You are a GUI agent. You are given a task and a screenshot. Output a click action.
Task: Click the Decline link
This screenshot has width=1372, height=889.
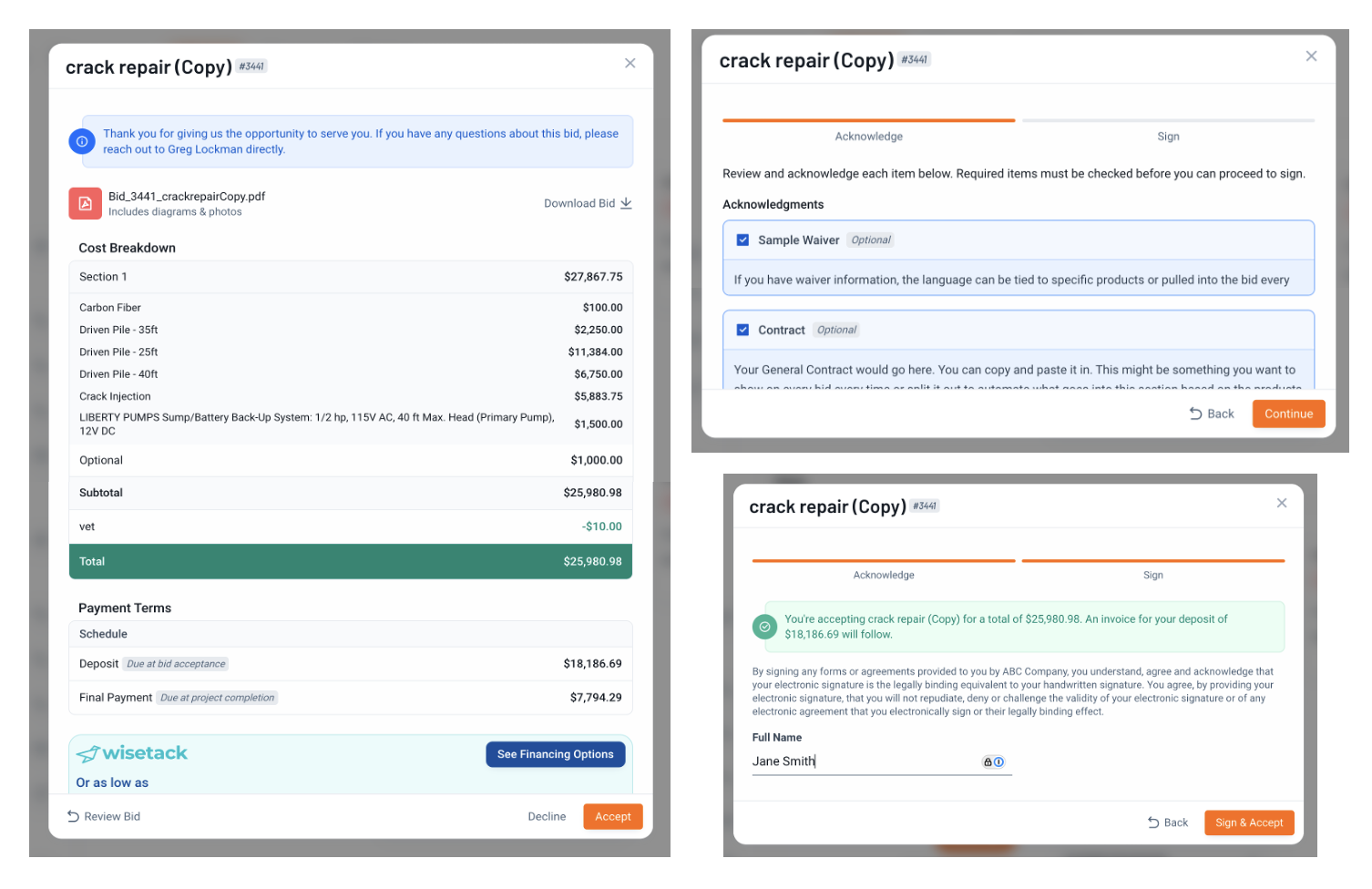547,816
